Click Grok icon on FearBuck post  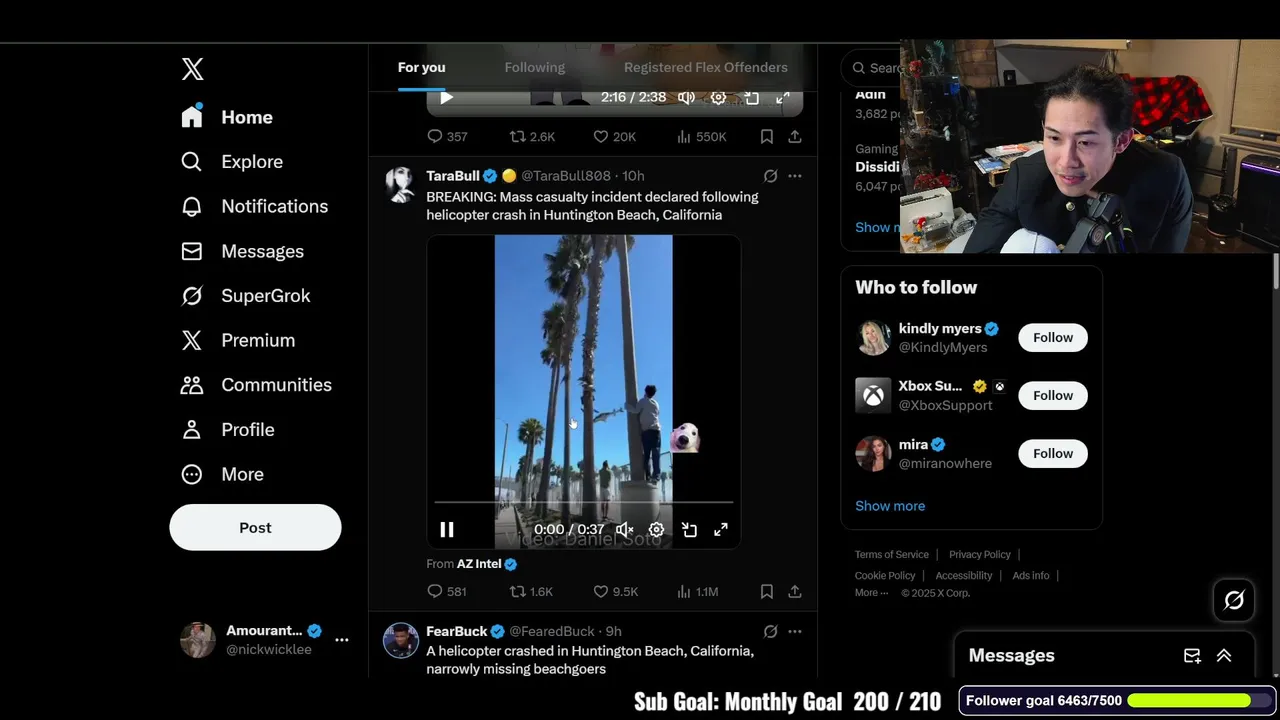[770, 632]
